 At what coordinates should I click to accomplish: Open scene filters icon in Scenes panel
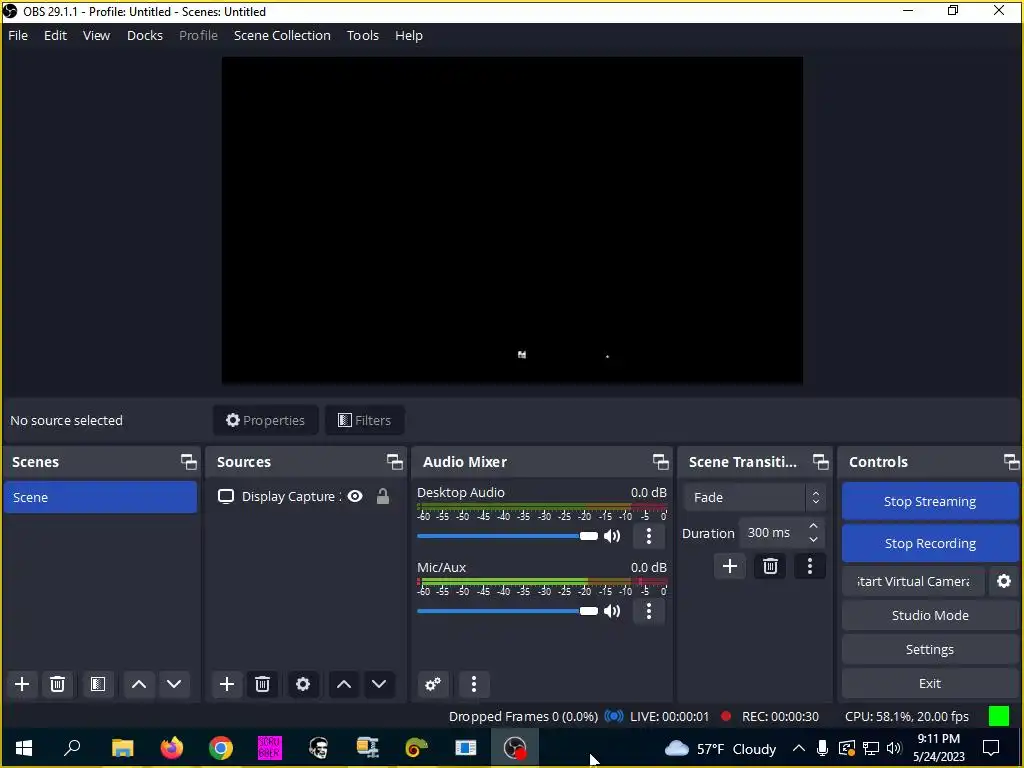pos(98,684)
